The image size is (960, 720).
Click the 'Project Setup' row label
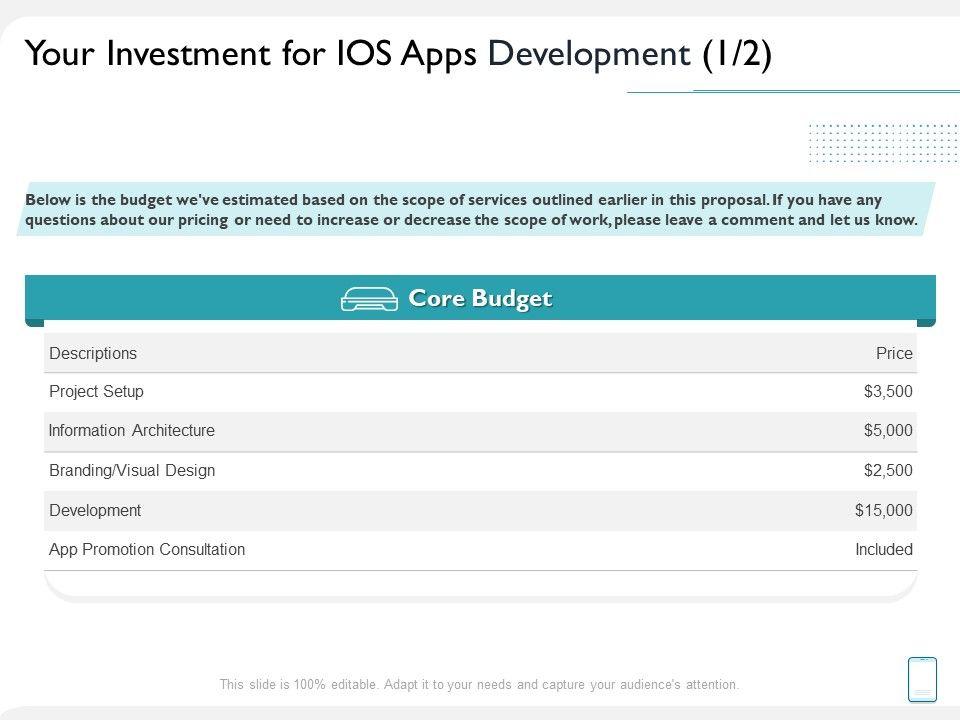[96, 391]
